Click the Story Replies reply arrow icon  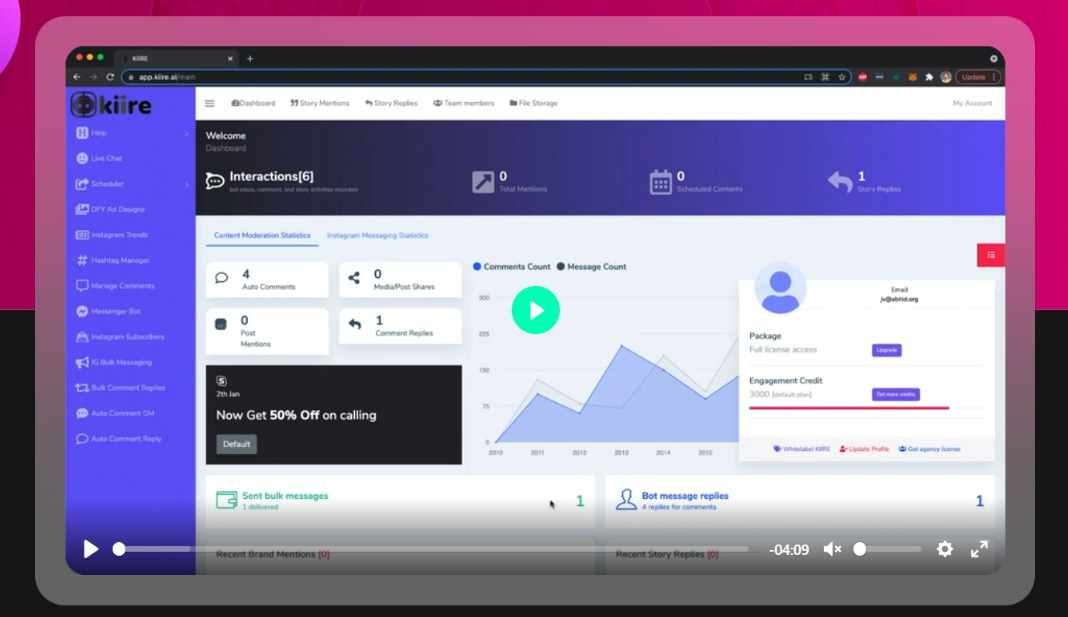click(x=840, y=182)
